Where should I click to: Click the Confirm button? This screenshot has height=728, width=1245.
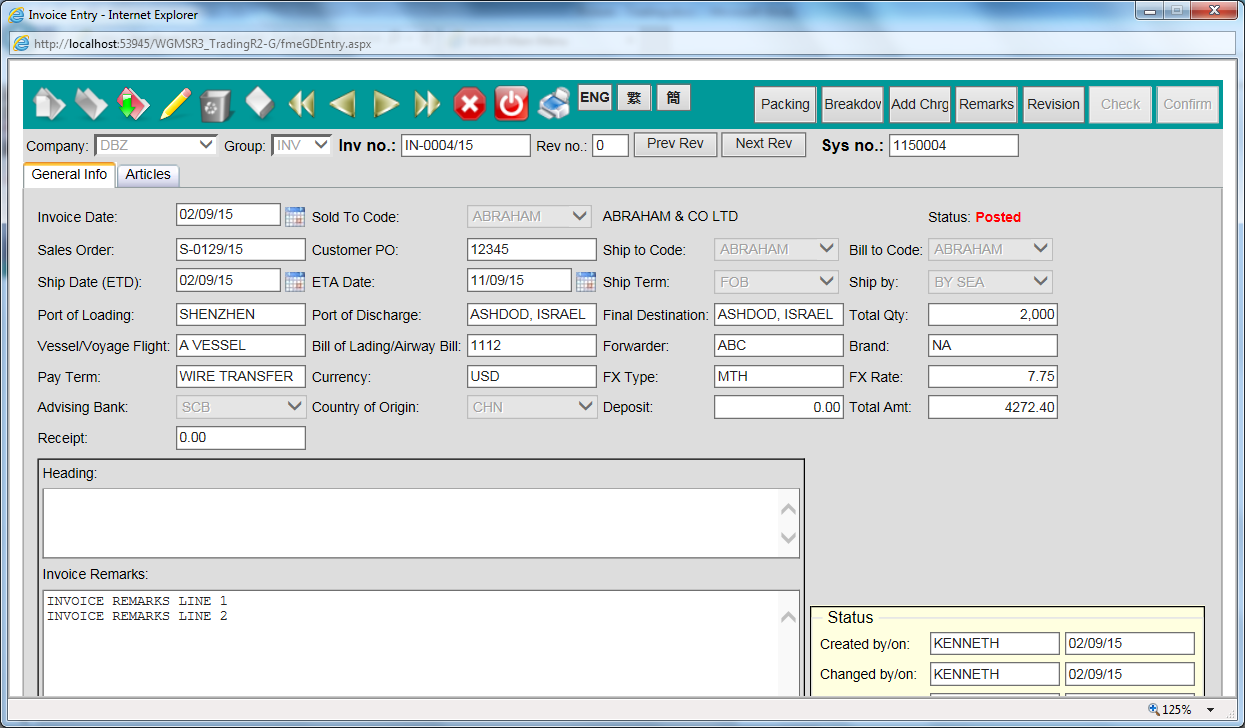point(1188,104)
